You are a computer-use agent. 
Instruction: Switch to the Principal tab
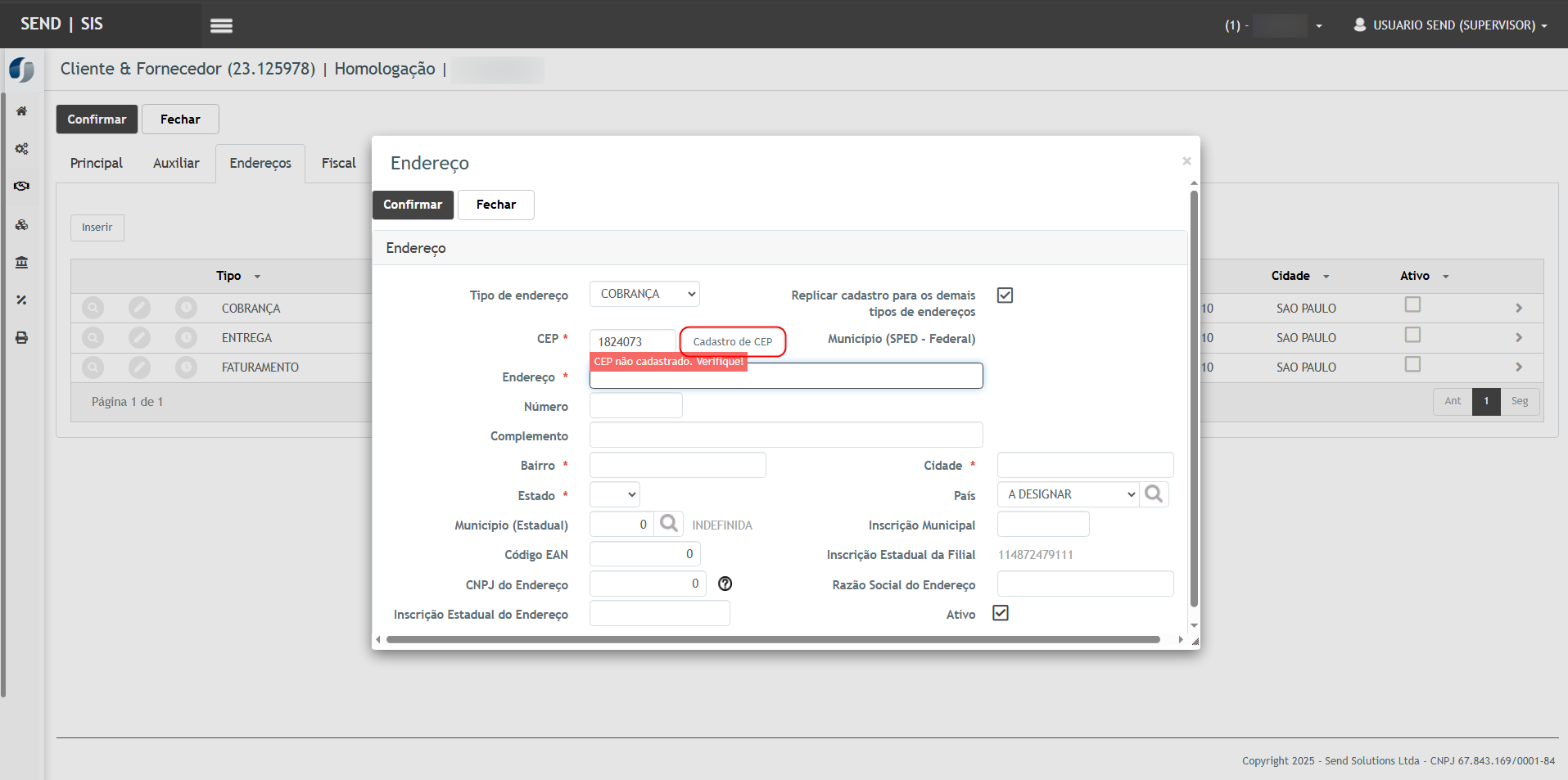97,164
